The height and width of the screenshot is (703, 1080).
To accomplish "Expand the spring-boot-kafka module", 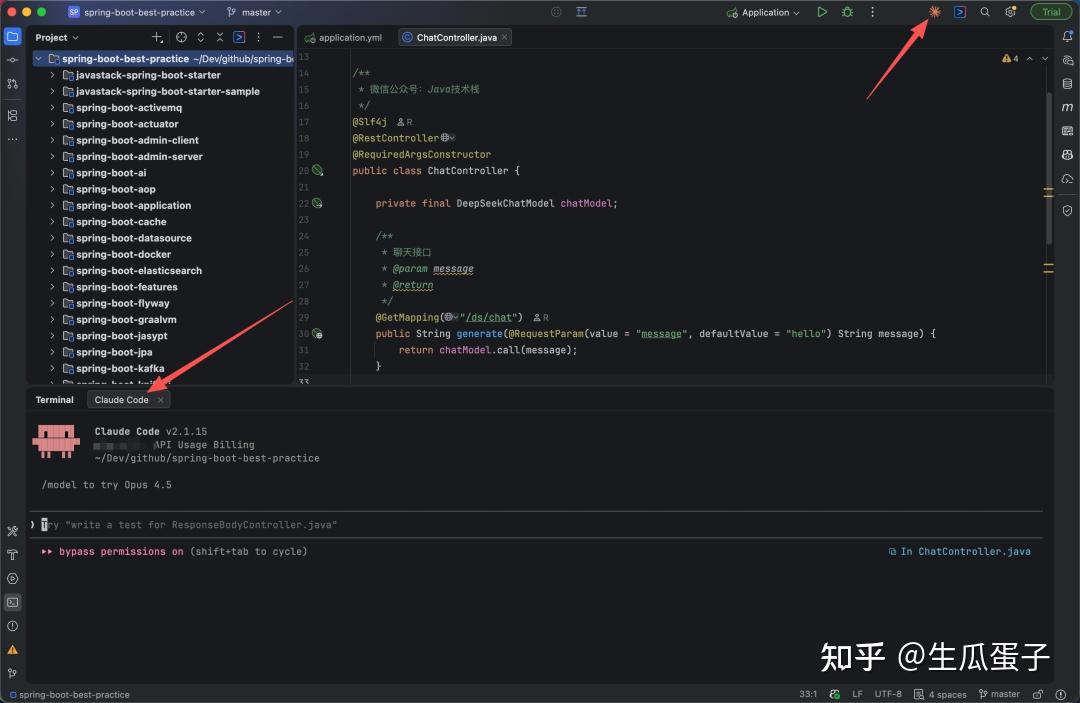I will click(52, 368).
